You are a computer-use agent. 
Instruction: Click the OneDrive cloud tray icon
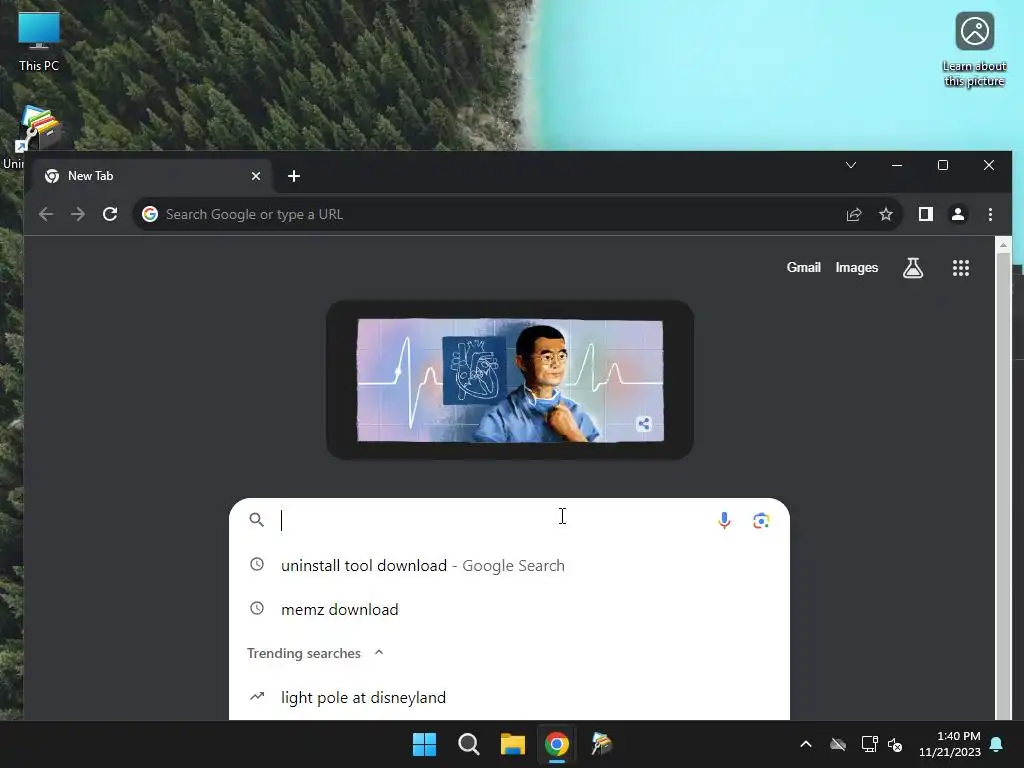pos(838,744)
